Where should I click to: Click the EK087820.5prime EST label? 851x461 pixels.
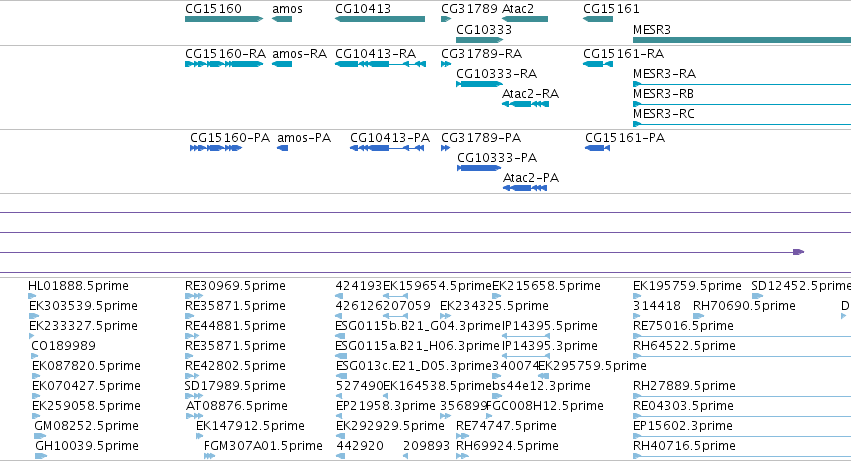pos(86,367)
